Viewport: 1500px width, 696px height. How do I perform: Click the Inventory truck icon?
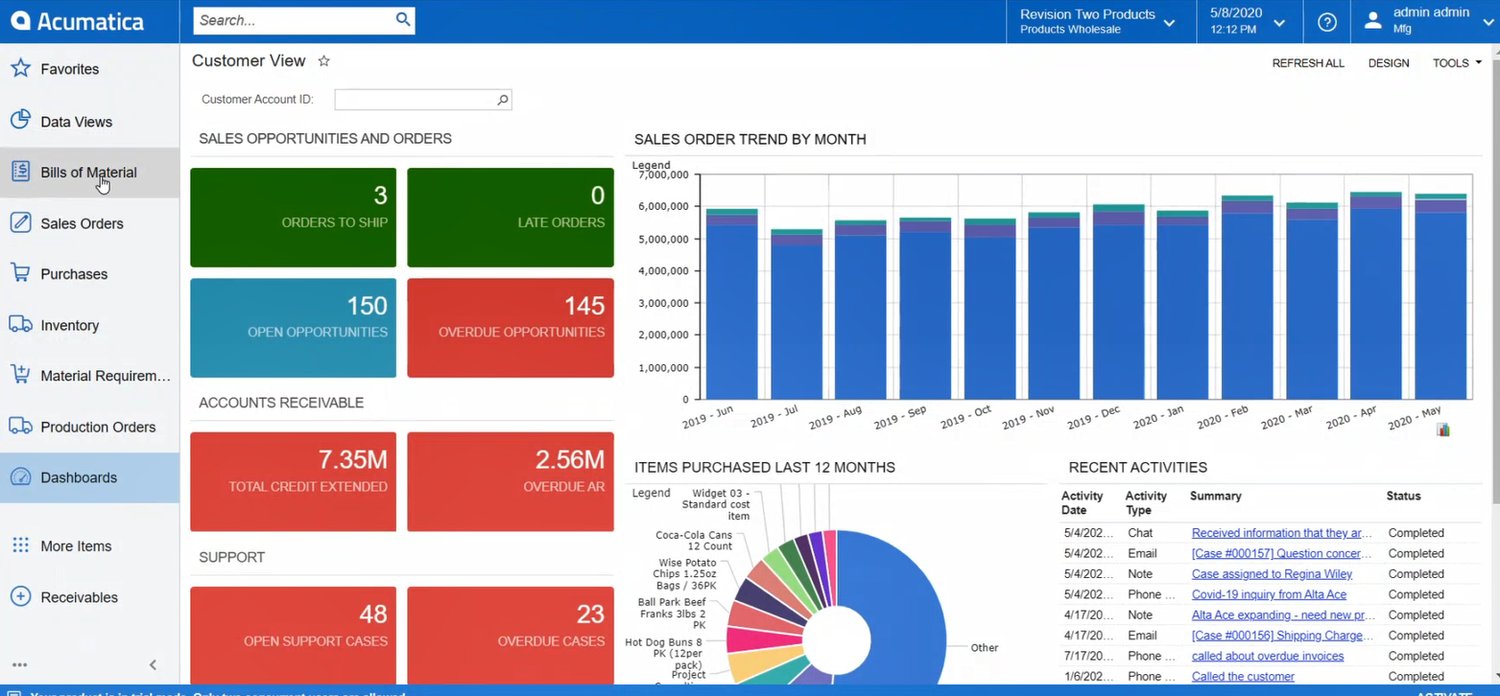(20, 325)
